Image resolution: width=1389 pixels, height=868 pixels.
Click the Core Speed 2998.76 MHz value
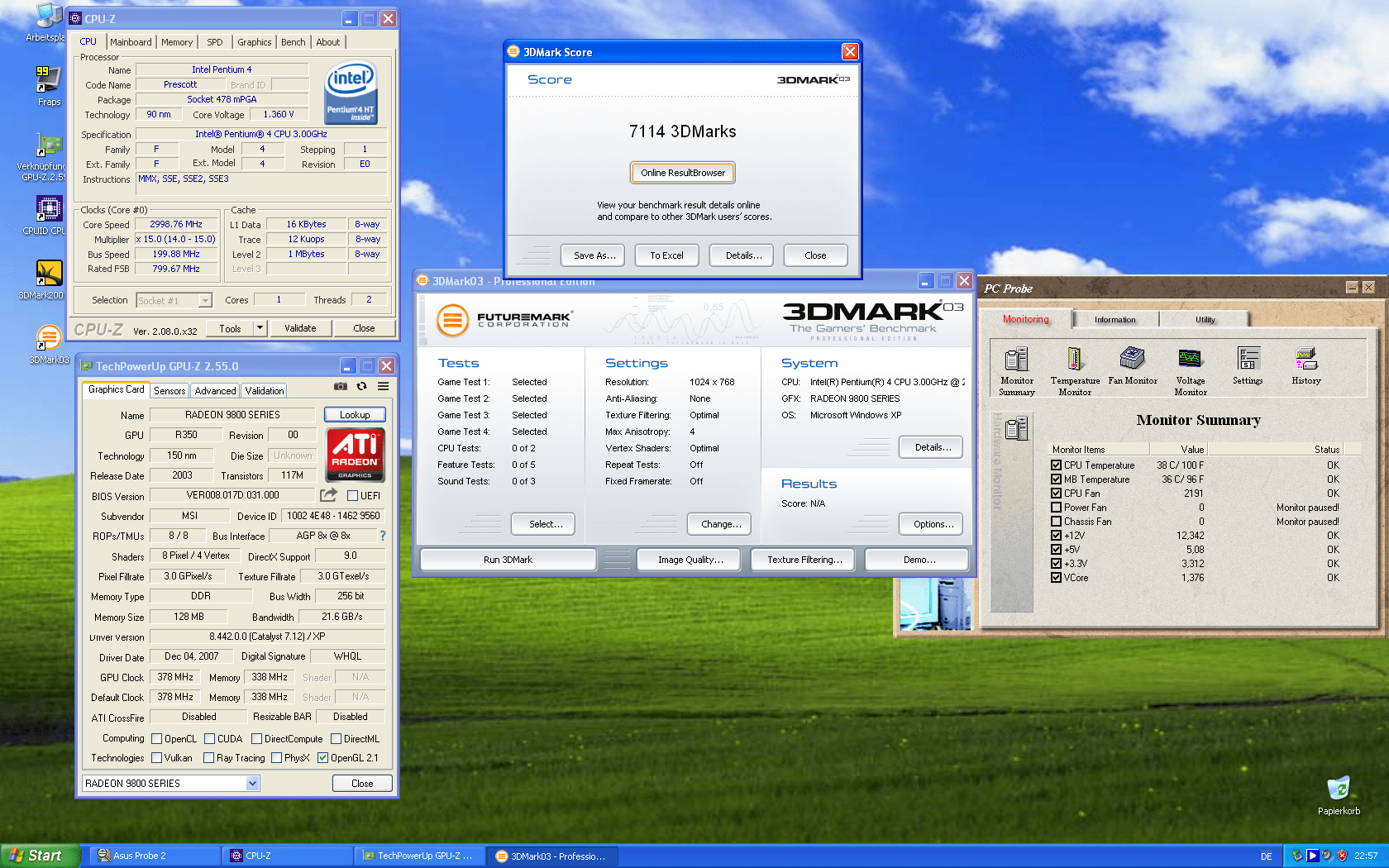coord(175,225)
